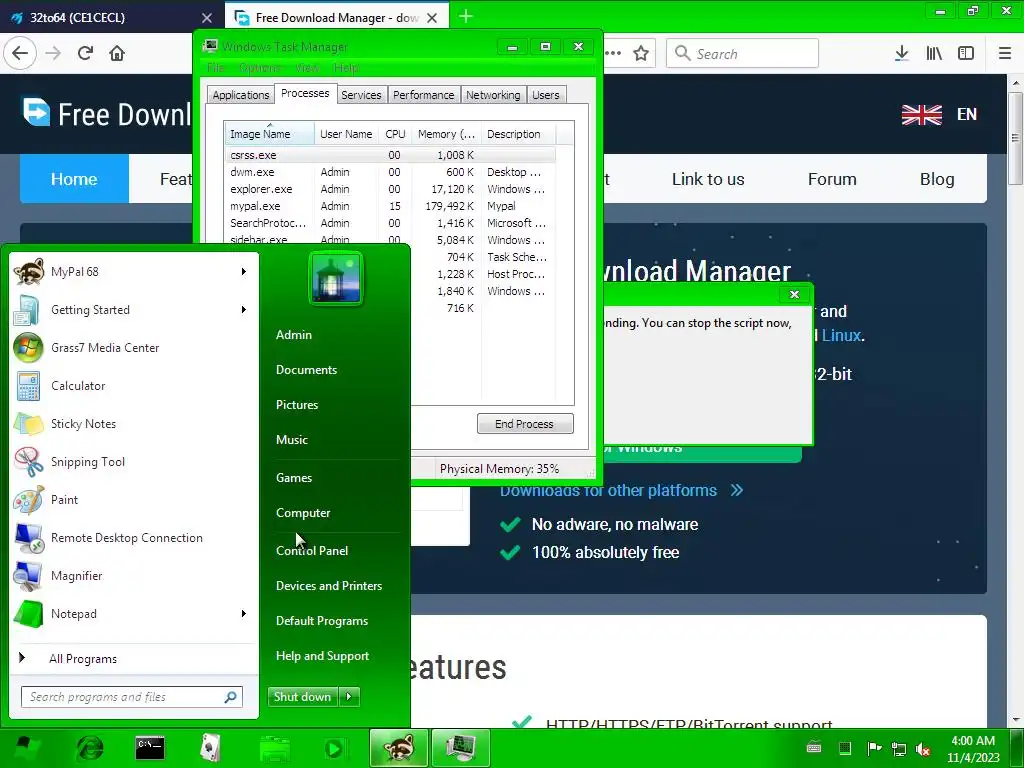The width and height of the screenshot is (1024, 768).
Task: Open Calculator from the Start menu
Action: 78,385
